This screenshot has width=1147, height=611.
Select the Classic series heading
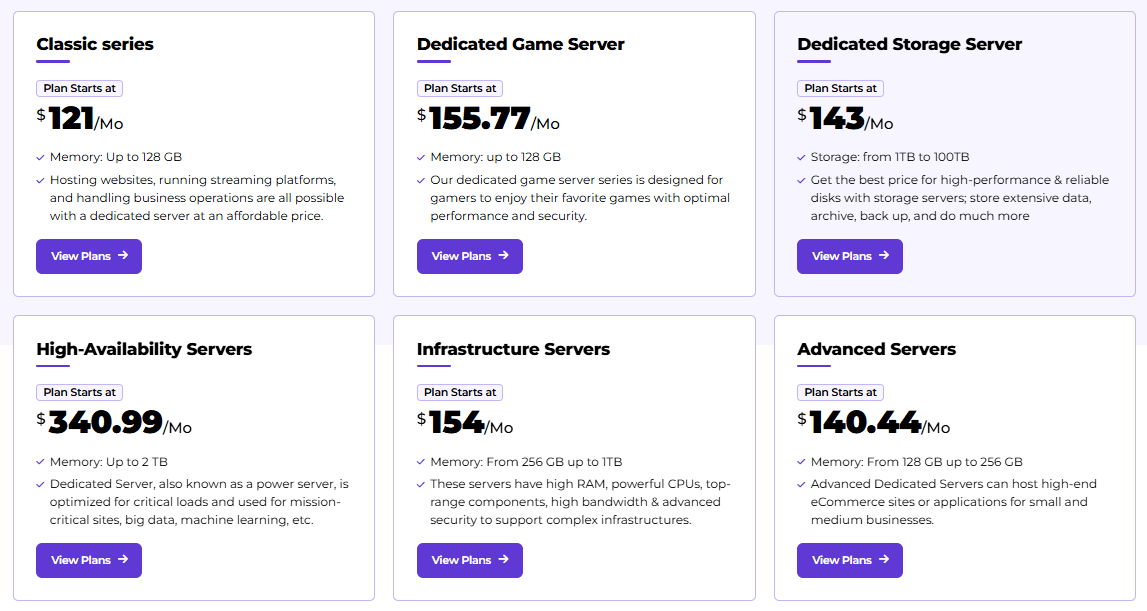click(95, 44)
